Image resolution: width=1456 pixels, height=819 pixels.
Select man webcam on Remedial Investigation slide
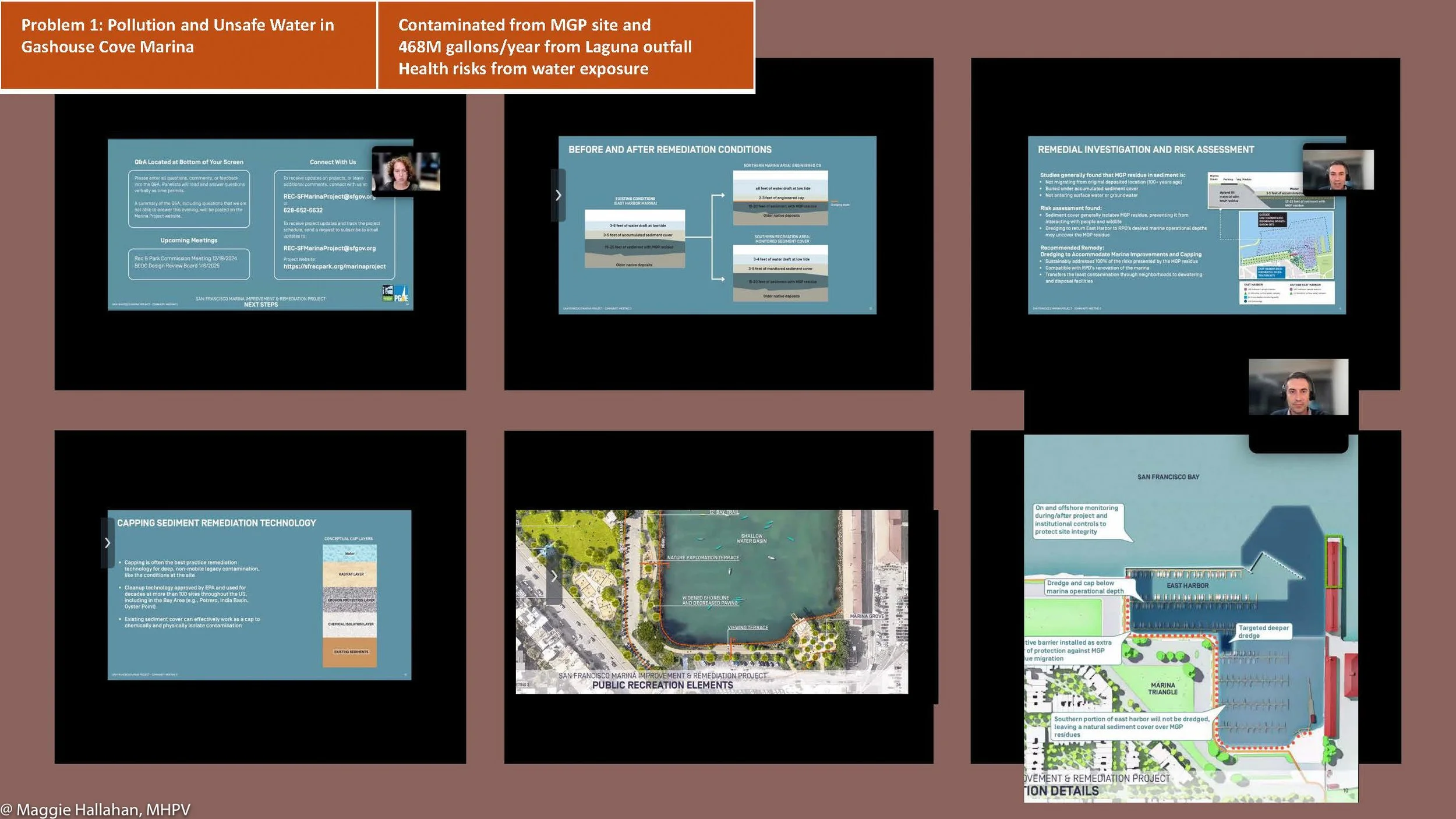click(x=1338, y=170)
